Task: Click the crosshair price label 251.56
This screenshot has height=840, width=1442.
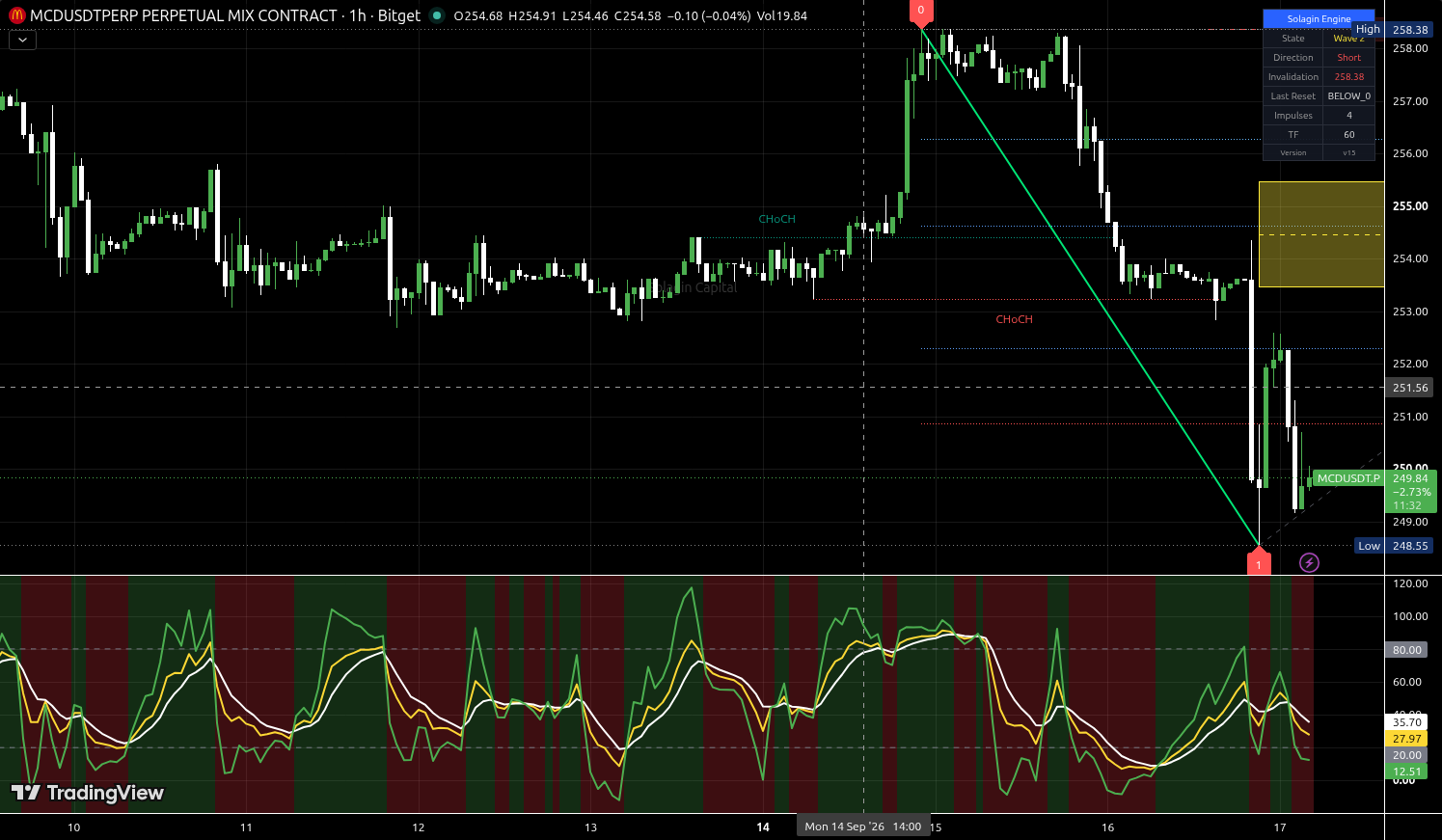Action: (1410, 388)
